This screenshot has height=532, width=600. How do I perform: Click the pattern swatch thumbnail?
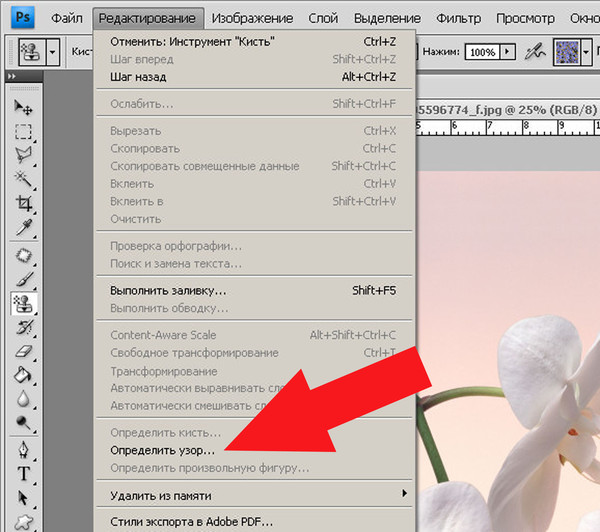point(567,52)
